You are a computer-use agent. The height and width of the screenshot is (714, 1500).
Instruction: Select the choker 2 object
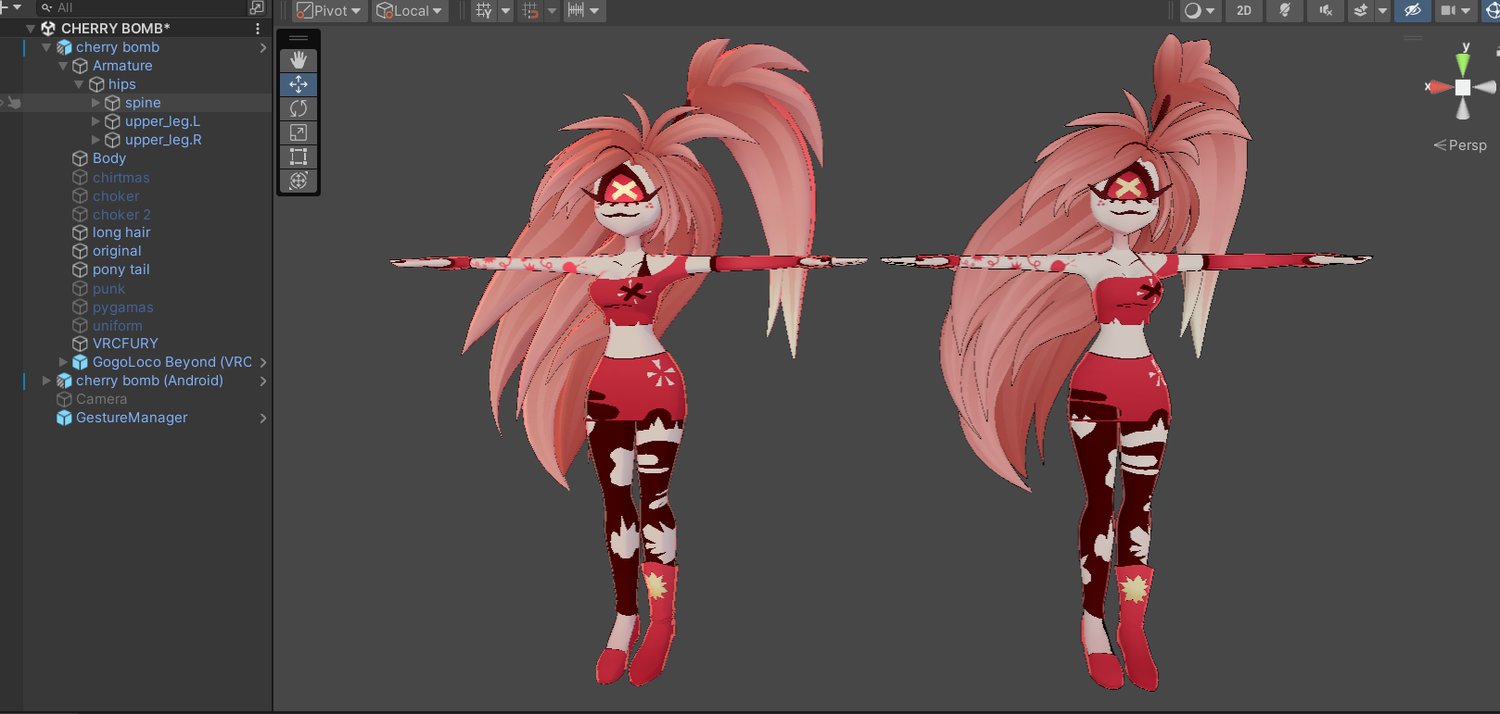(x=122, y=214)
